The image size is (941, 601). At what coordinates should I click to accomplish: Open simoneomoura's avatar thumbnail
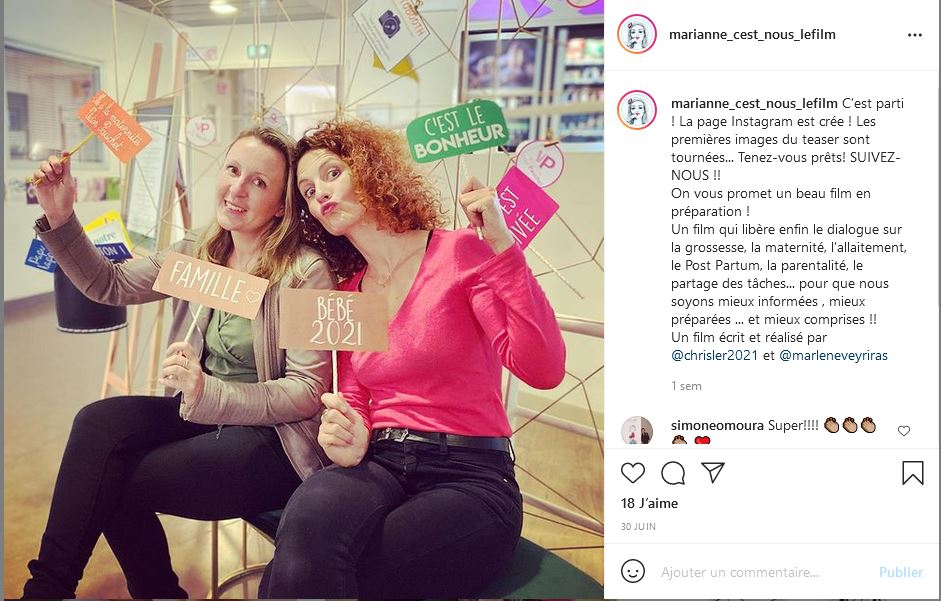coord(637,430)
